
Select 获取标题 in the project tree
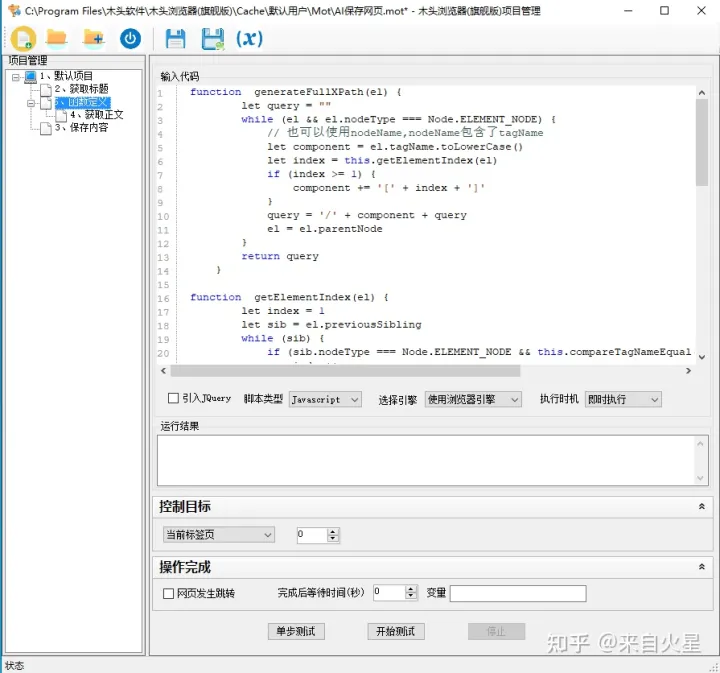(x=81, y=89)
